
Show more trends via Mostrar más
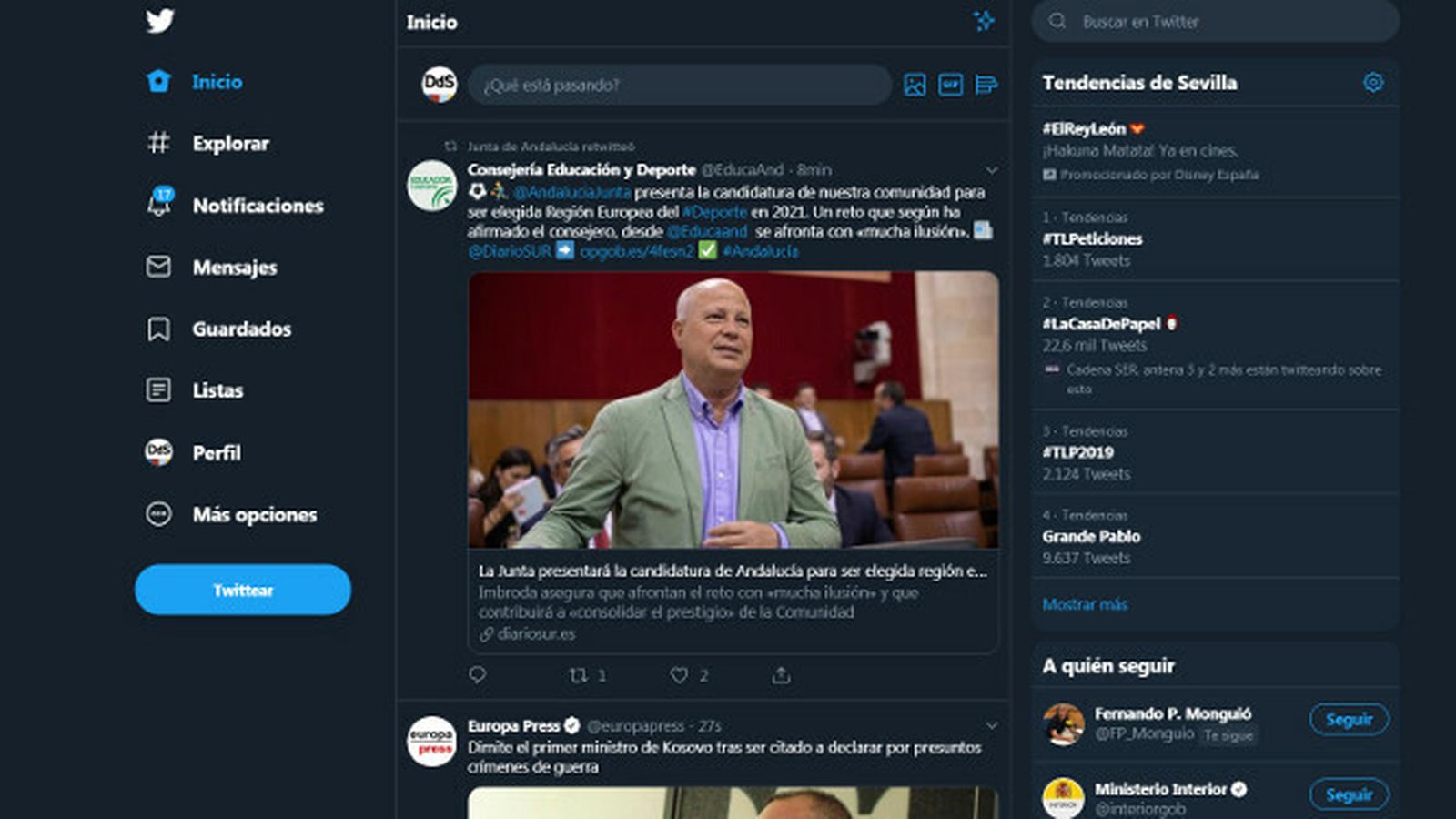[x=1085, y=604]
